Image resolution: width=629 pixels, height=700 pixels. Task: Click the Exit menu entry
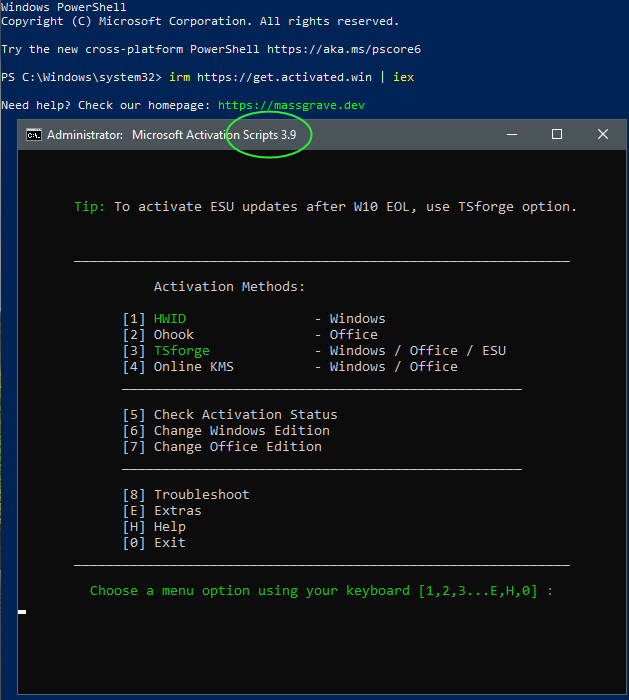point(169,542)
